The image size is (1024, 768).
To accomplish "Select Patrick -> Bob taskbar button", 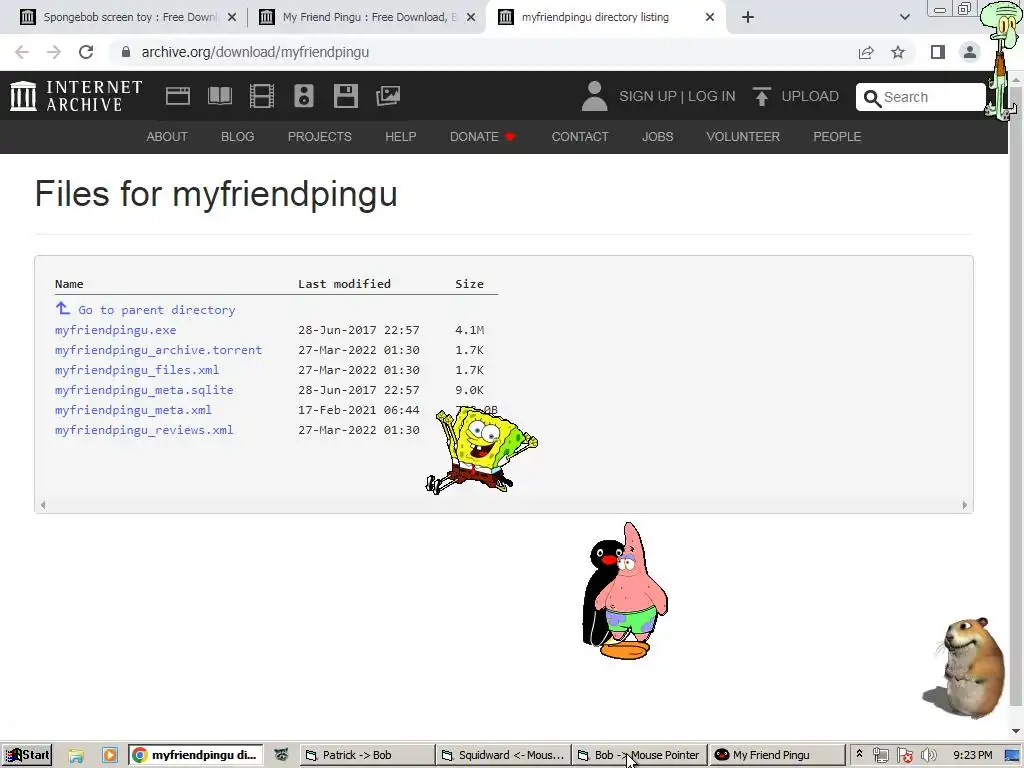I will (366, 755).
